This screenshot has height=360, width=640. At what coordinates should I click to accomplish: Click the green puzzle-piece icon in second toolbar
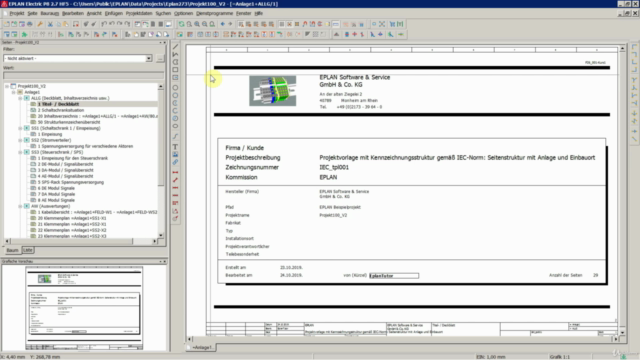coord(24,35)
